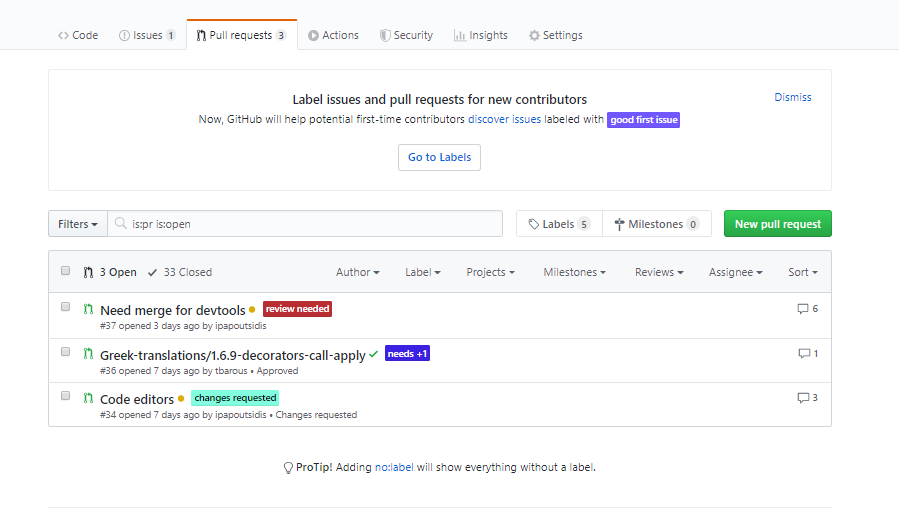Expand the Sort dropdown
This screenshot has width=899, height=512.
(x=803, y=272)
